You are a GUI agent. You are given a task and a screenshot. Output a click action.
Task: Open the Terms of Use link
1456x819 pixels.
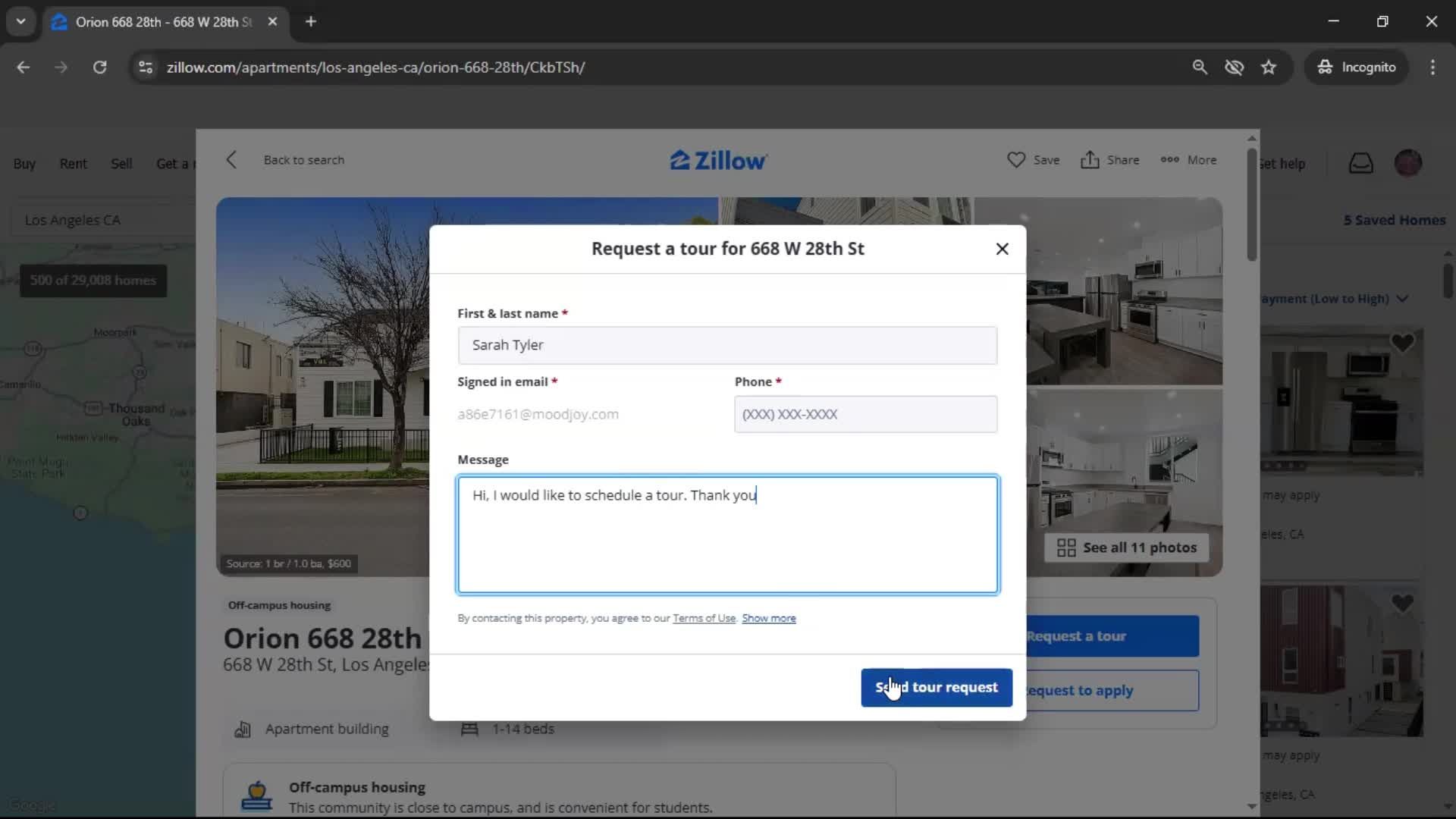click(704, 618)
